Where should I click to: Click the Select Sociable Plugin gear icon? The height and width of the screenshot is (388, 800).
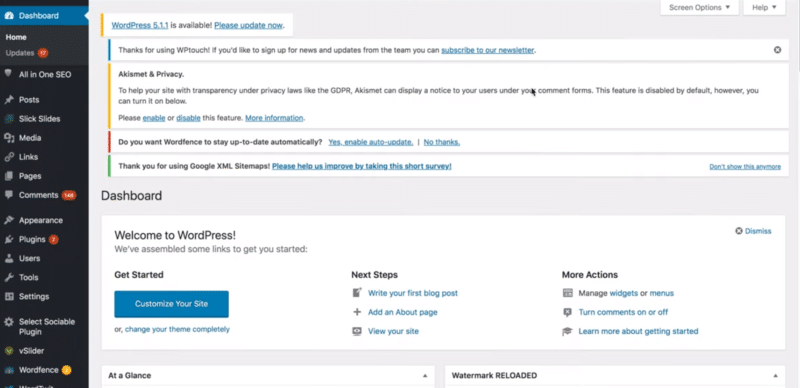(9, 322)
